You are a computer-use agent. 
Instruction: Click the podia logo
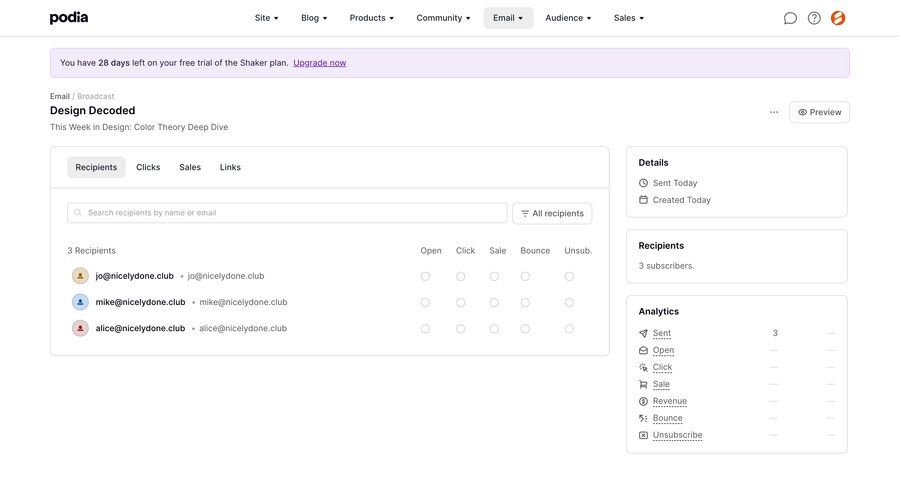pos(69,18)
